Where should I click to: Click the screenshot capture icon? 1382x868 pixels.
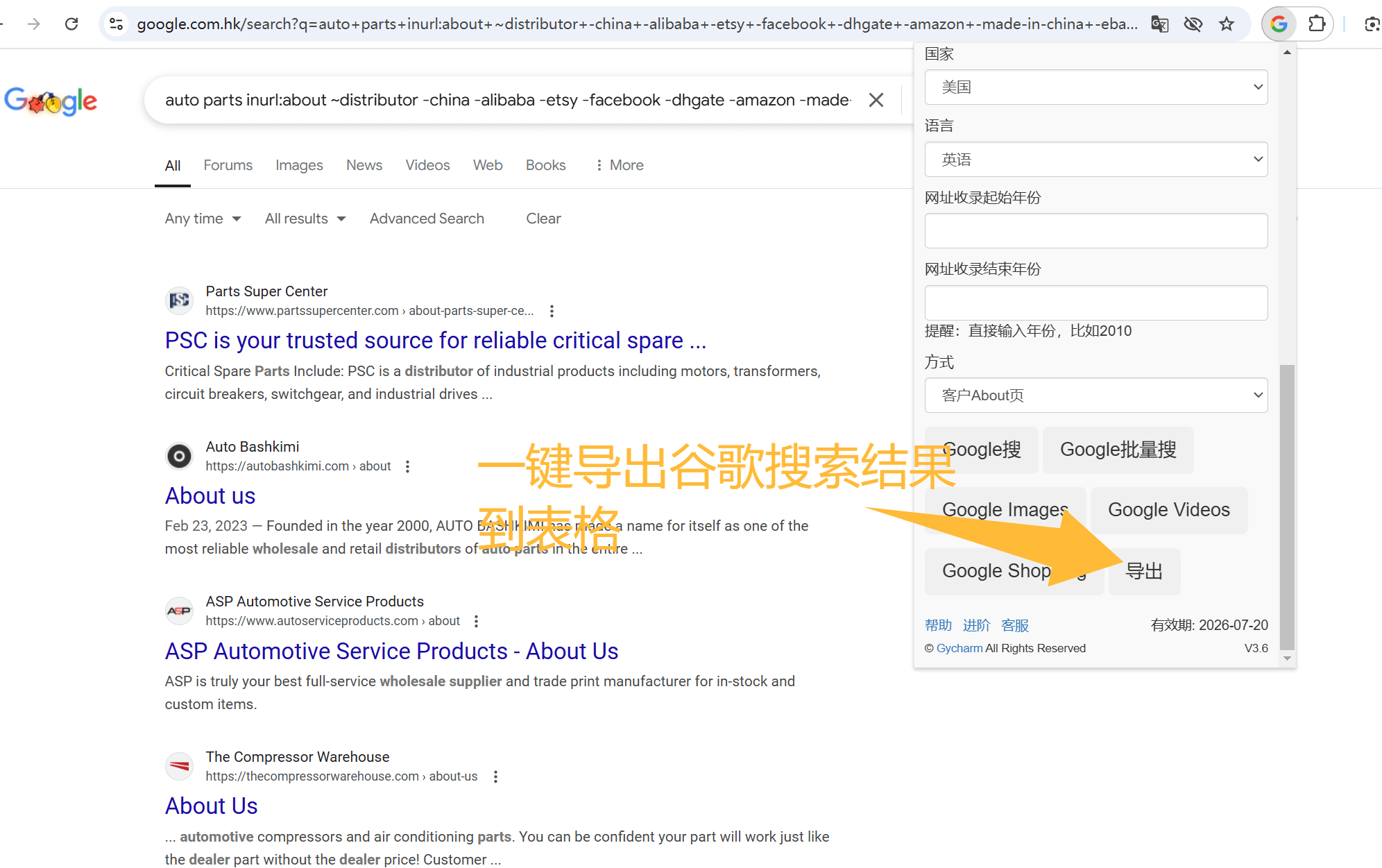coord(1372,24)
